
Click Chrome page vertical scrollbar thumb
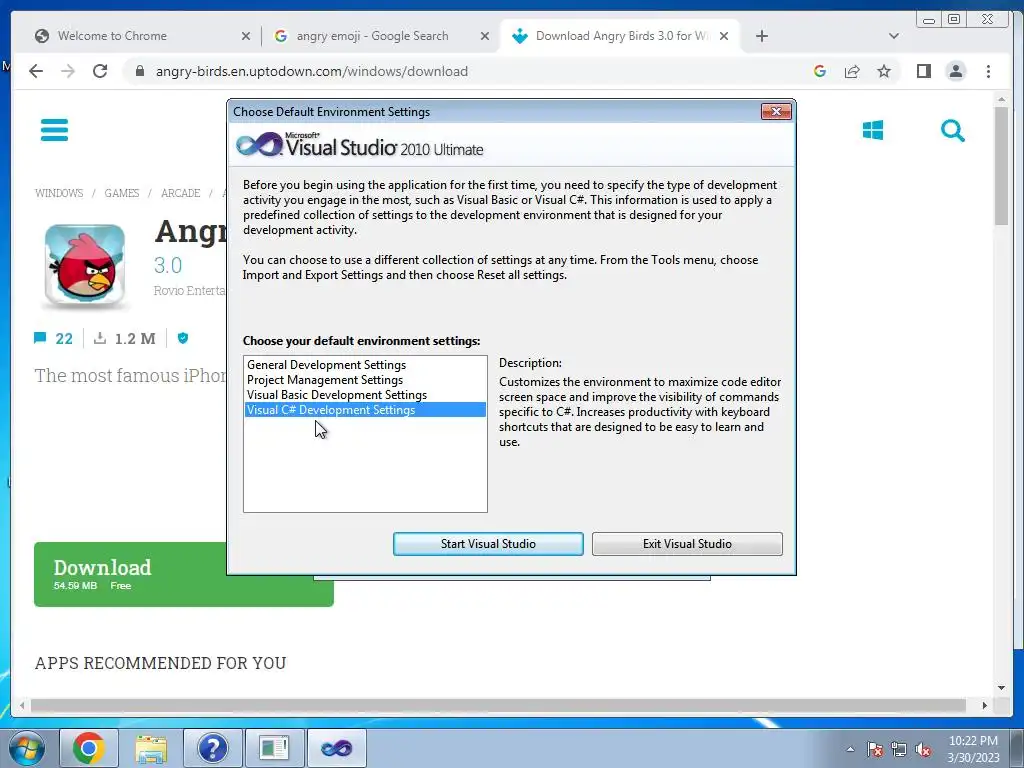[1001, 166]
